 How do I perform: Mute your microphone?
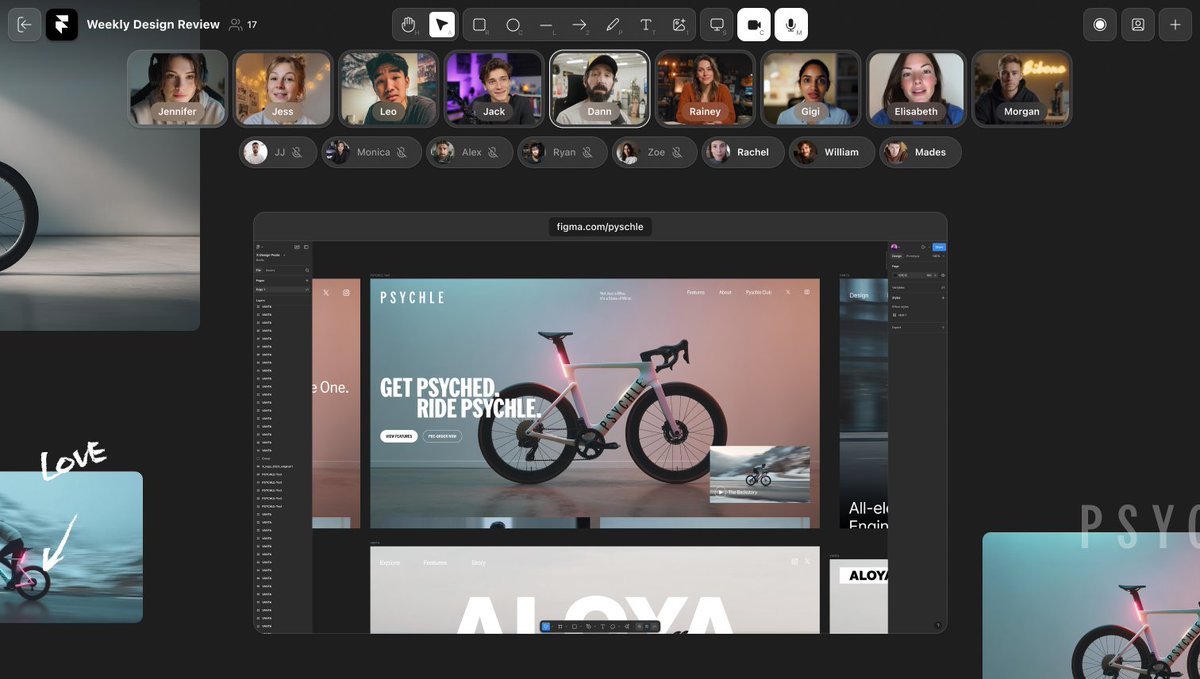(x=791, y=25)
